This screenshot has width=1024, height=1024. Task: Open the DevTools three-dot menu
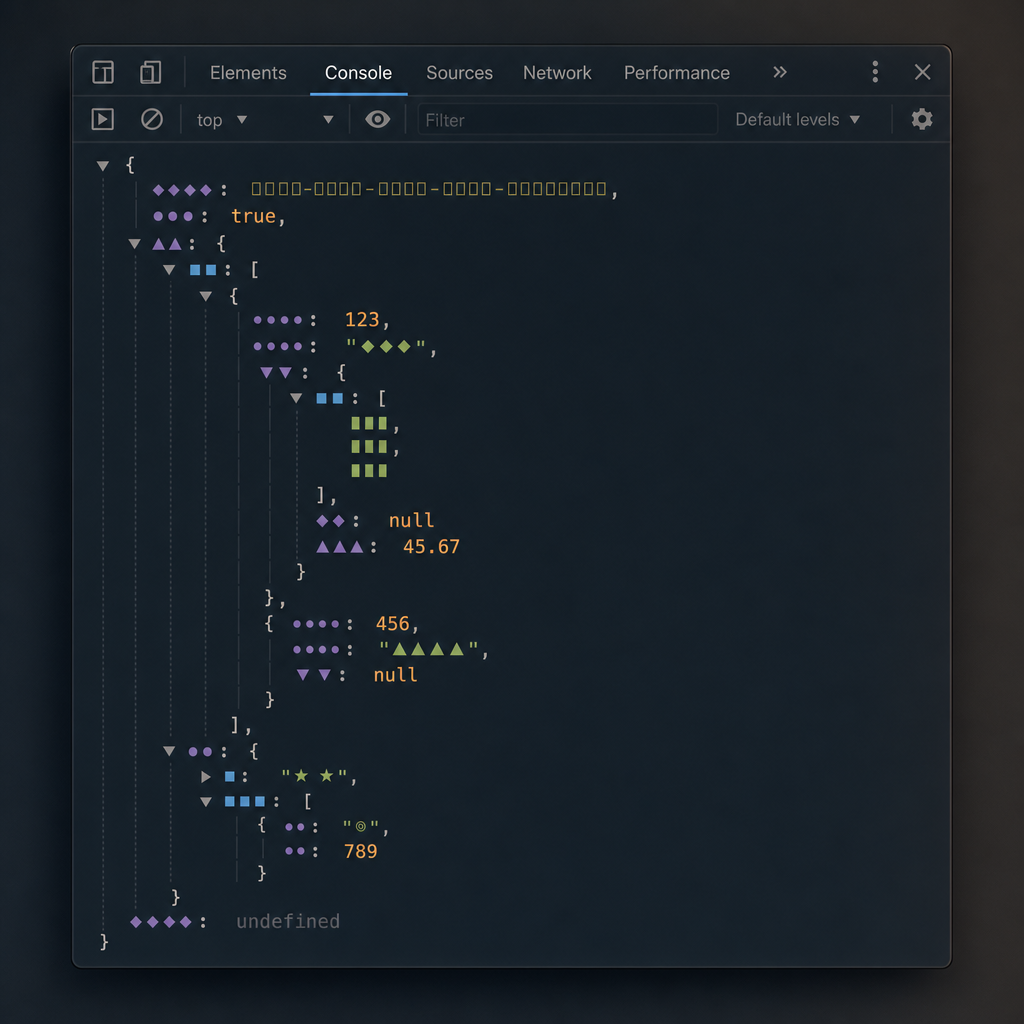tap(875, 72)
